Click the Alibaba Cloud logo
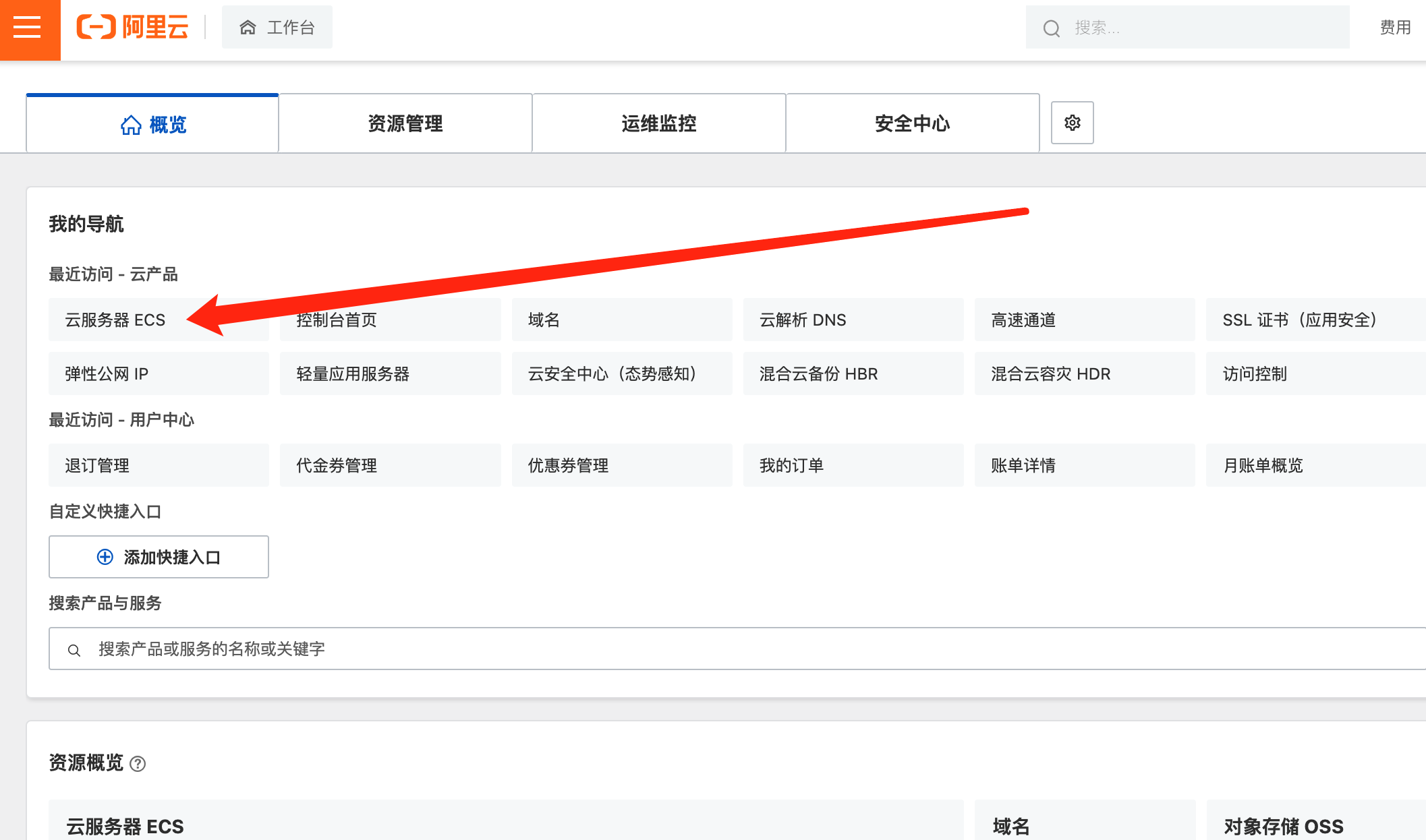The width and height of the screenshot is (1426, 840). (x=132, y=28)
